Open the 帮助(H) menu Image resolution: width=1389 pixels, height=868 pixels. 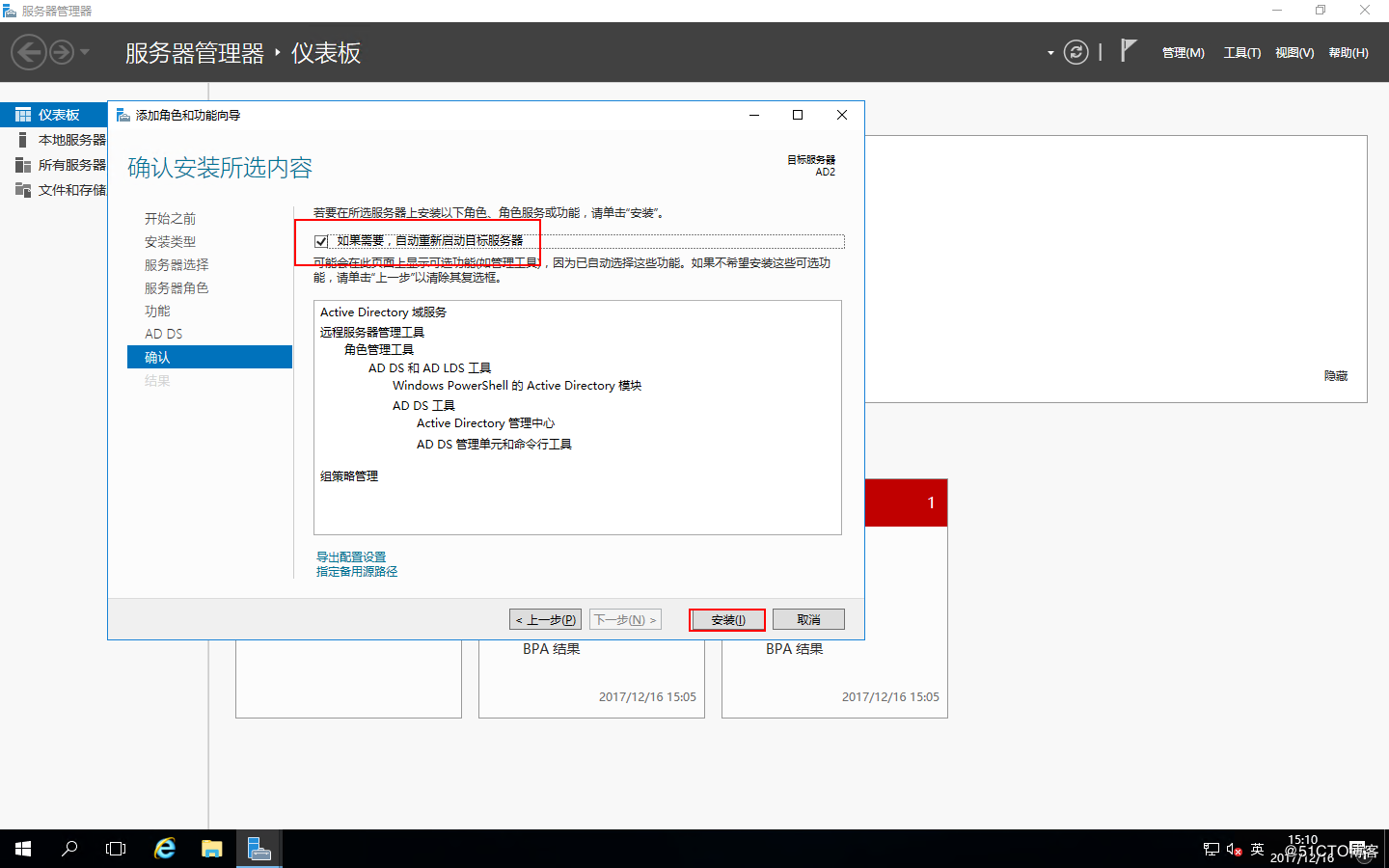(x=1348, y=53)
